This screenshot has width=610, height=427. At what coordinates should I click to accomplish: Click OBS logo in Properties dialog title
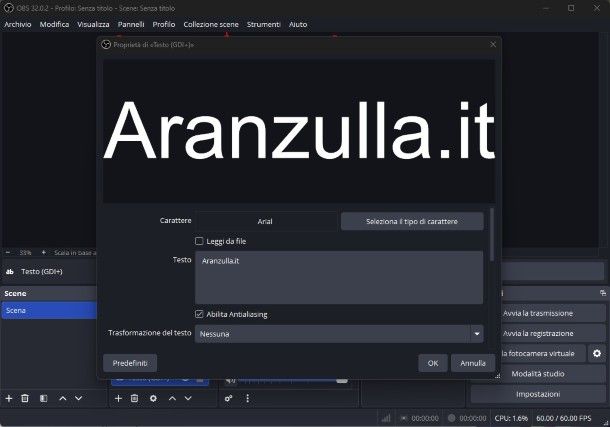click(106, 44)
